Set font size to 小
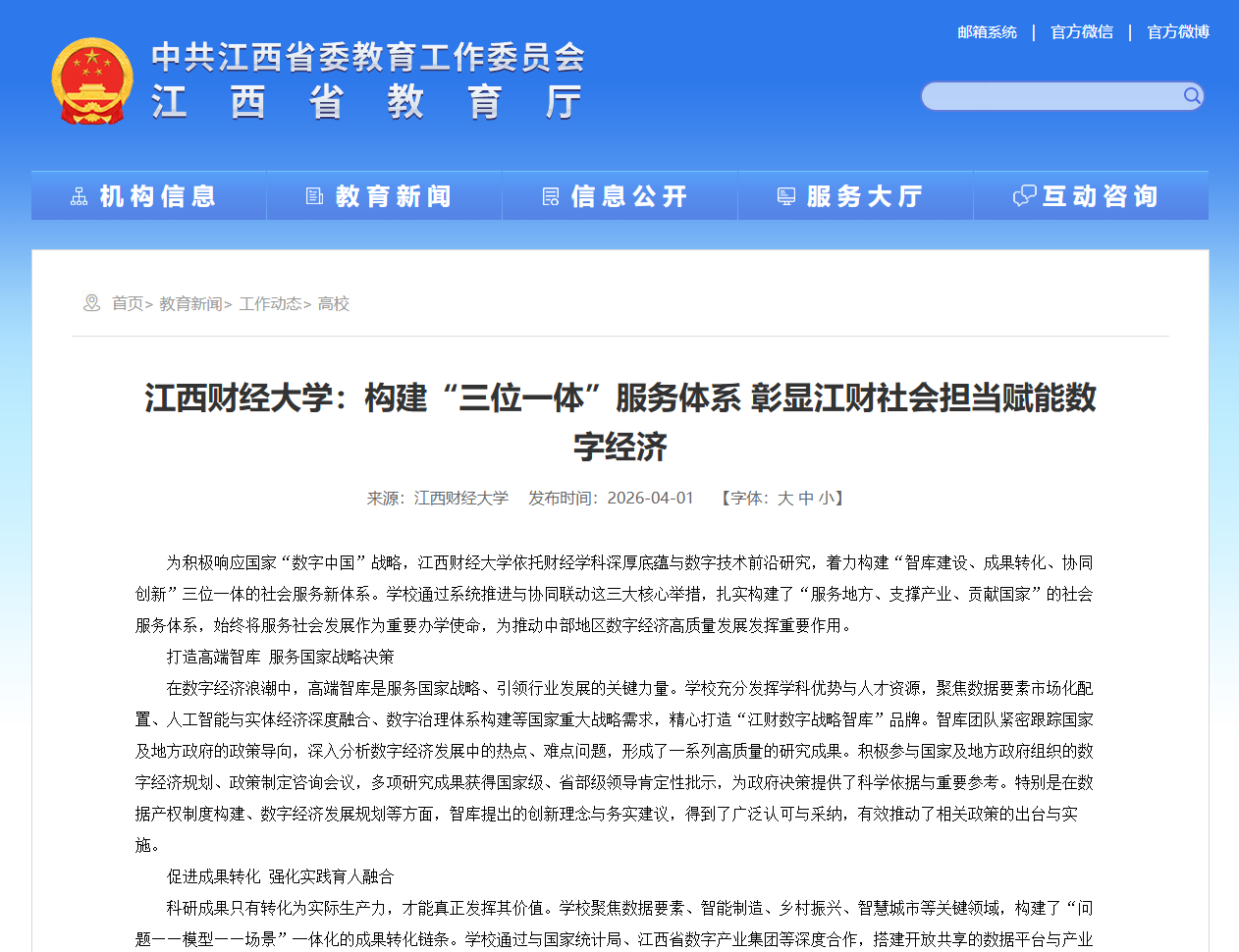Image resolution: width=1239 pixels, height=952 pixels. point(826,499)
